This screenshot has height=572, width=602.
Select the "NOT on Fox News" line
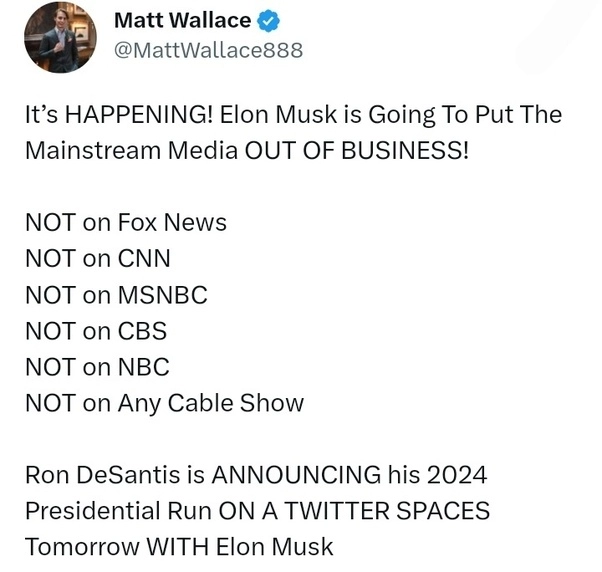(x=126, y=222)
